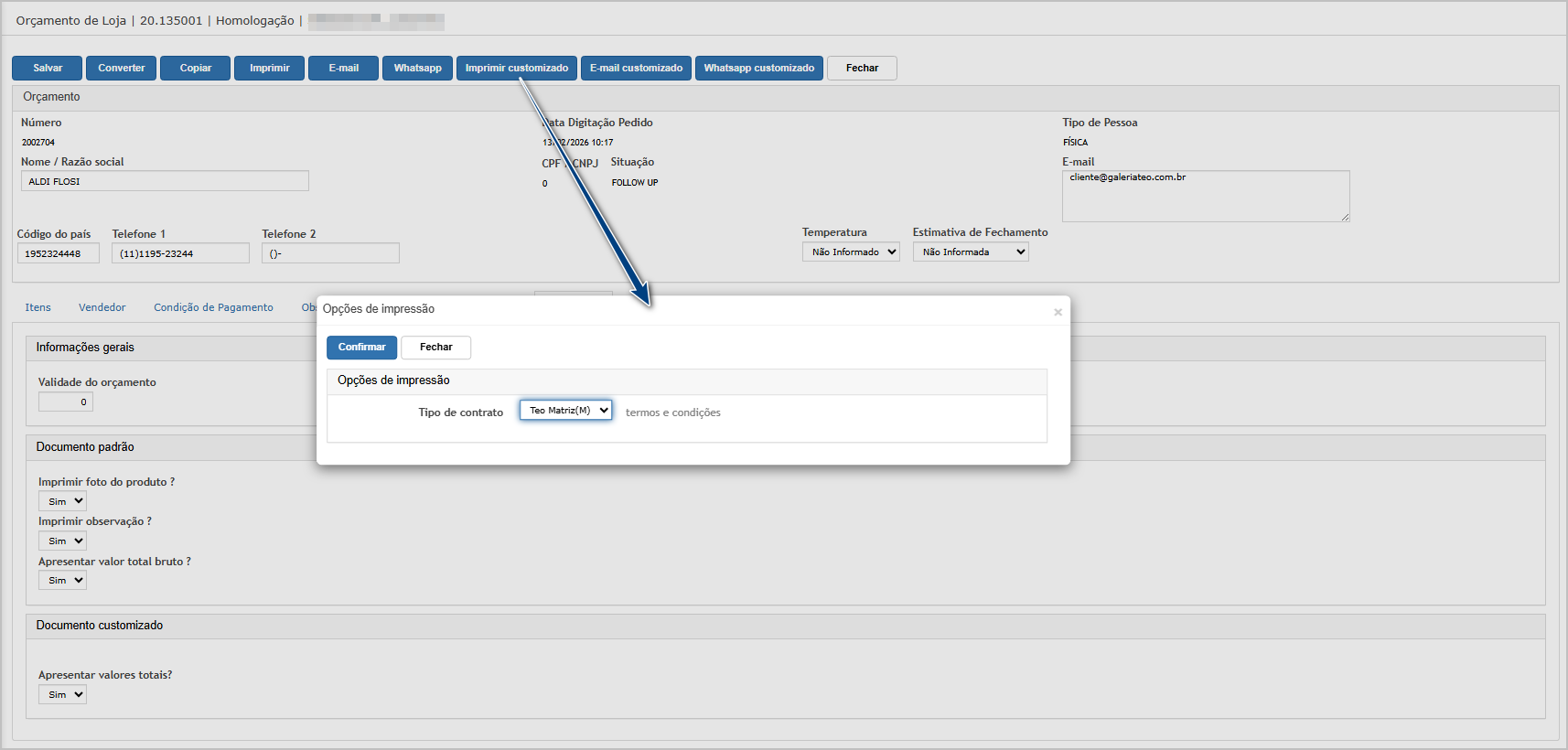Click the Salvar button
The height and width of the screenshot is (750, 1568).
point(48,69)
